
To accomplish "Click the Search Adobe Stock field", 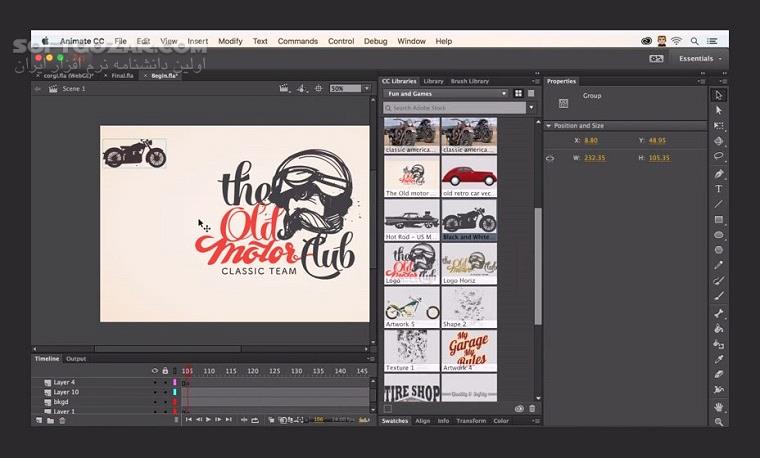I will pos(454,108).
